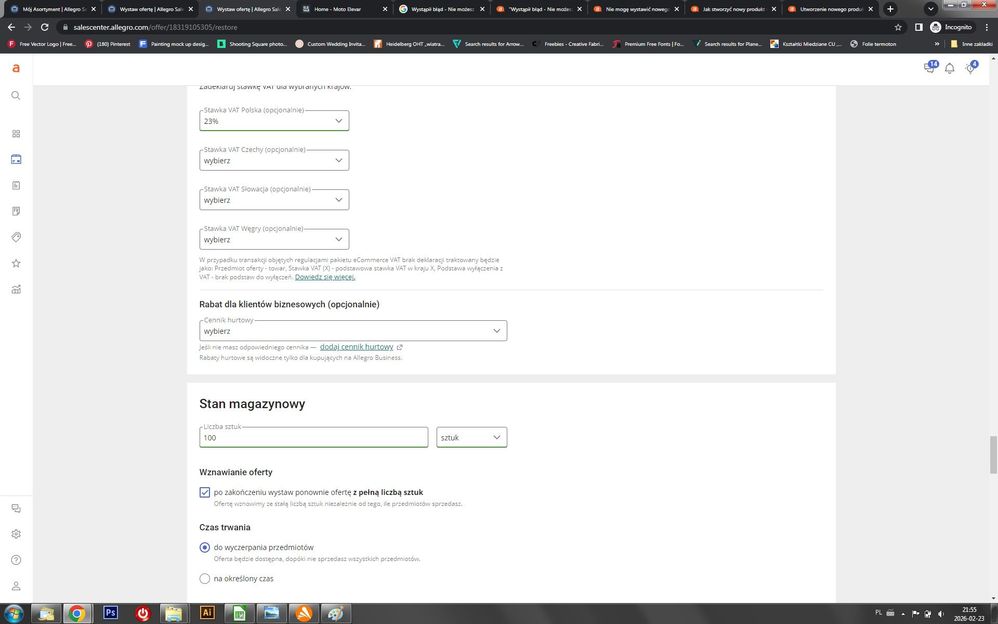The image size is (998, 624).
Task: Click the star icon in left sidebar
Action: [x=15, y=264]
